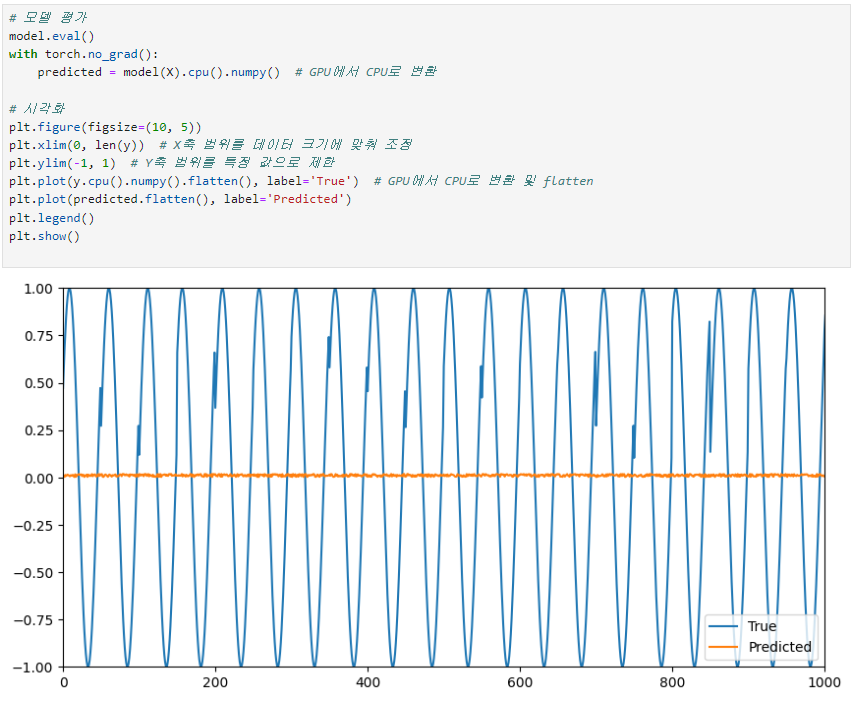Click the y-axis tick label −0.75
The width and height of the screenshot is (851, 705).
pos(33,620)
